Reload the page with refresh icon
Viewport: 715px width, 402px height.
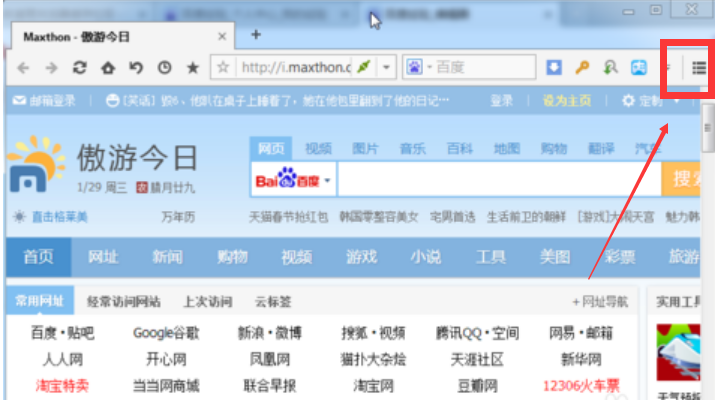[80, 67]
